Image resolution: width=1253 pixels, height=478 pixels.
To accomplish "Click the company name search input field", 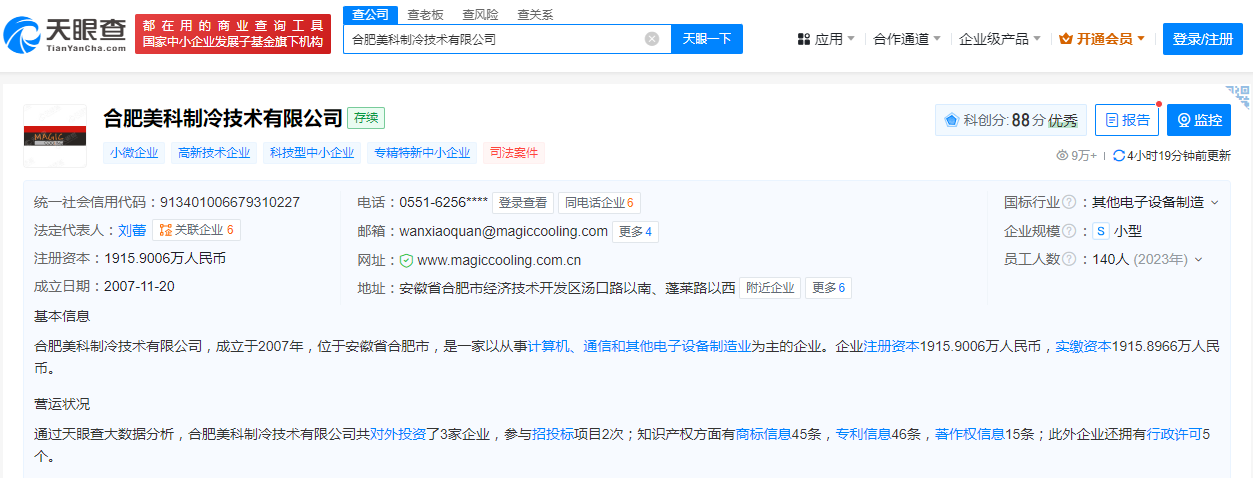I will pyautogui.click(x=495, y=39).
